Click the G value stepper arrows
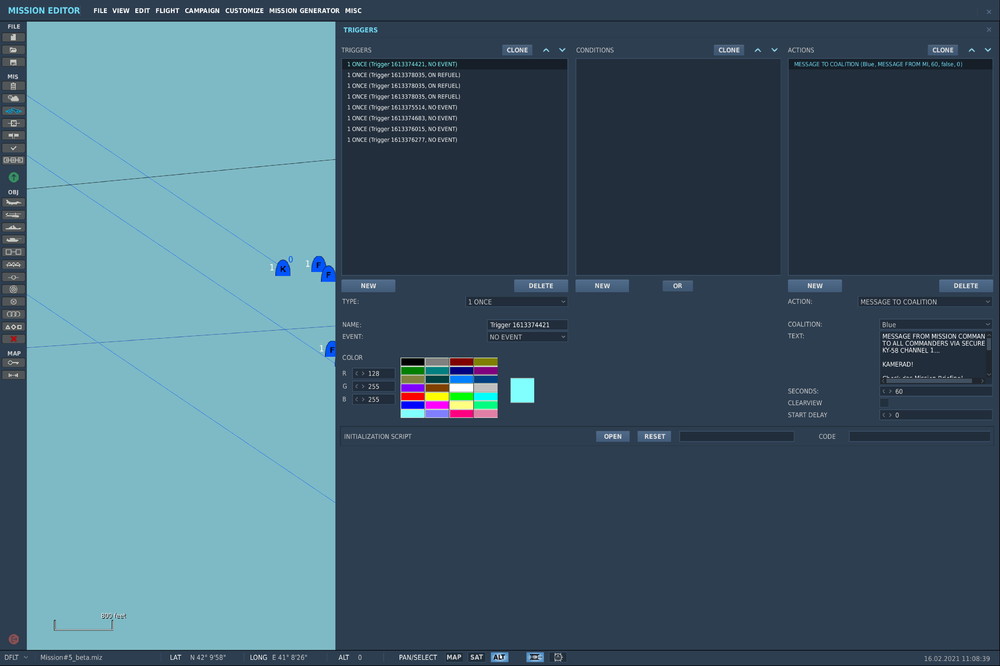The width and height of the screenshot is (1000, 666). tap(360, 387)
